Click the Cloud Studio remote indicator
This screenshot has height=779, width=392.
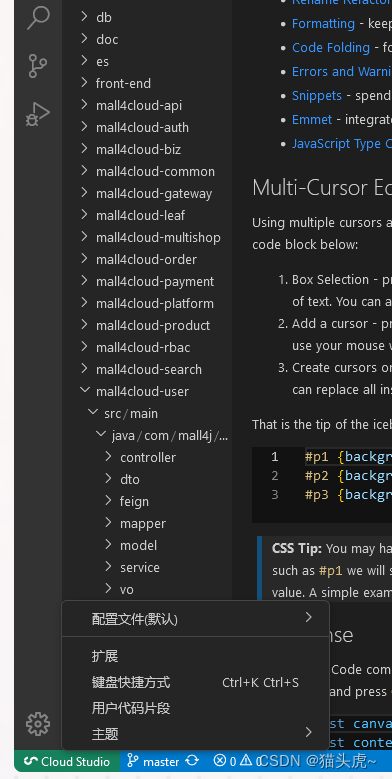click(67, 761)
